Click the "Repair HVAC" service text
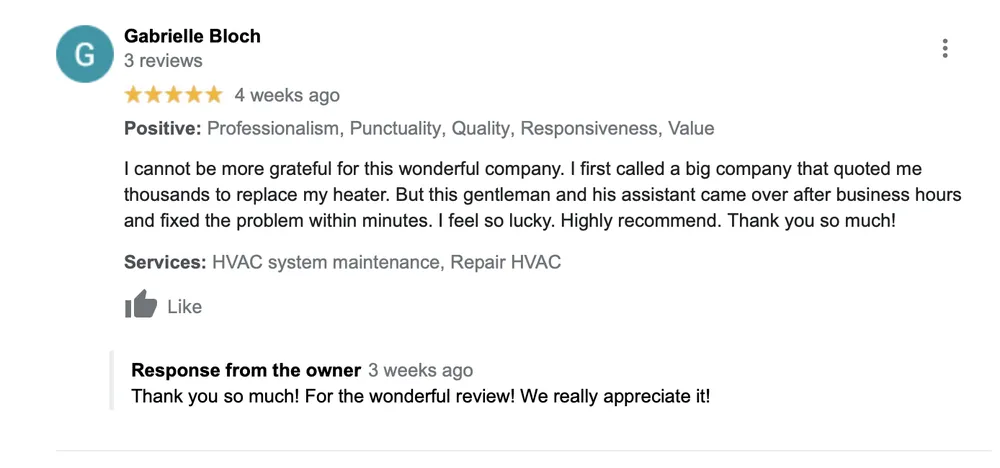The width and height of the screenshot is (1000, 468). click(x=505, y=263)
